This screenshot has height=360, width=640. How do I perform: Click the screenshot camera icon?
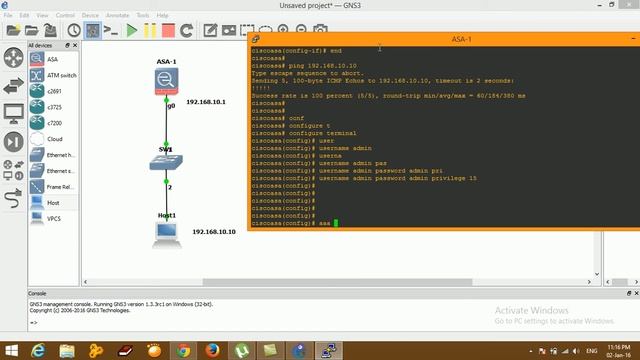tap(320, 29)
